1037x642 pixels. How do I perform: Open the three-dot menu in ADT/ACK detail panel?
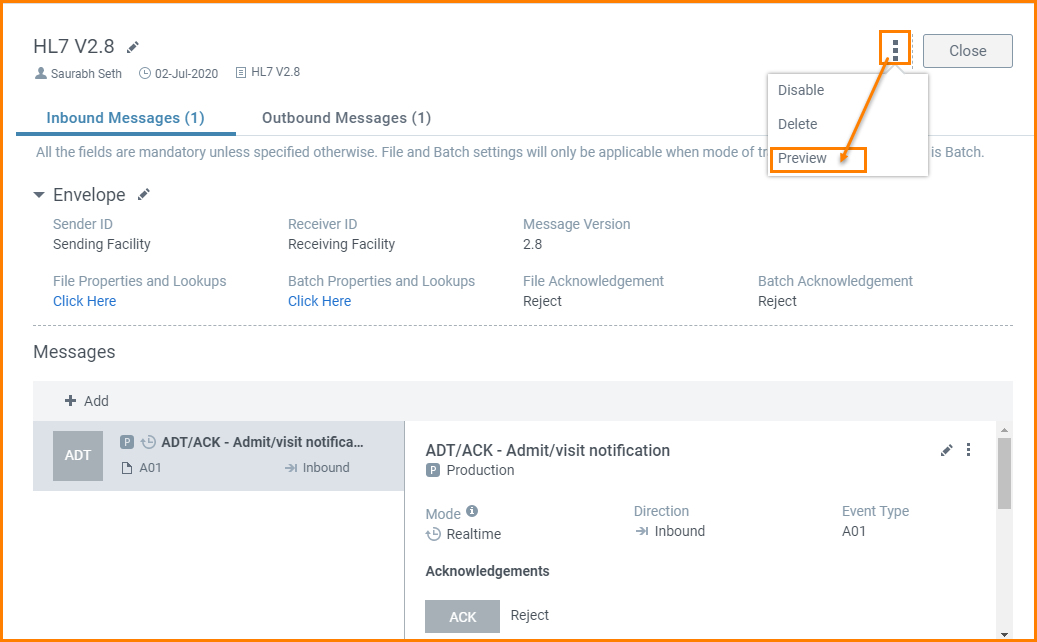coord(968,451)
